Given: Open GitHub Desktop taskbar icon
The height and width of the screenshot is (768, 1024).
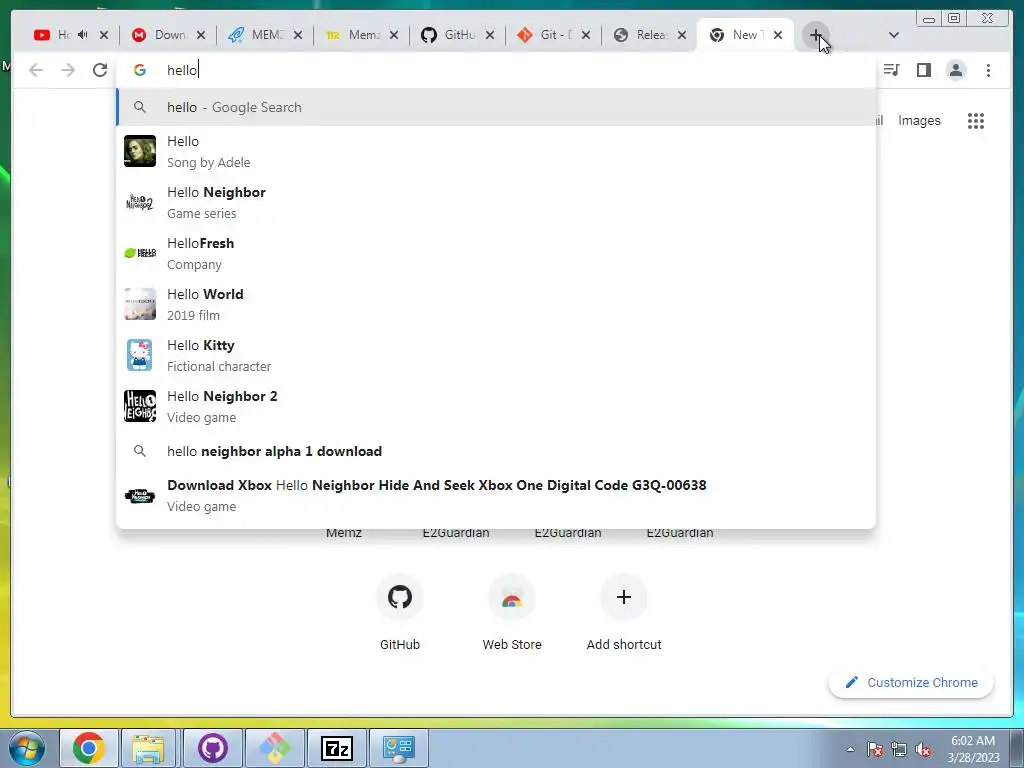Looking at the screenshot, I should [213, 748].
